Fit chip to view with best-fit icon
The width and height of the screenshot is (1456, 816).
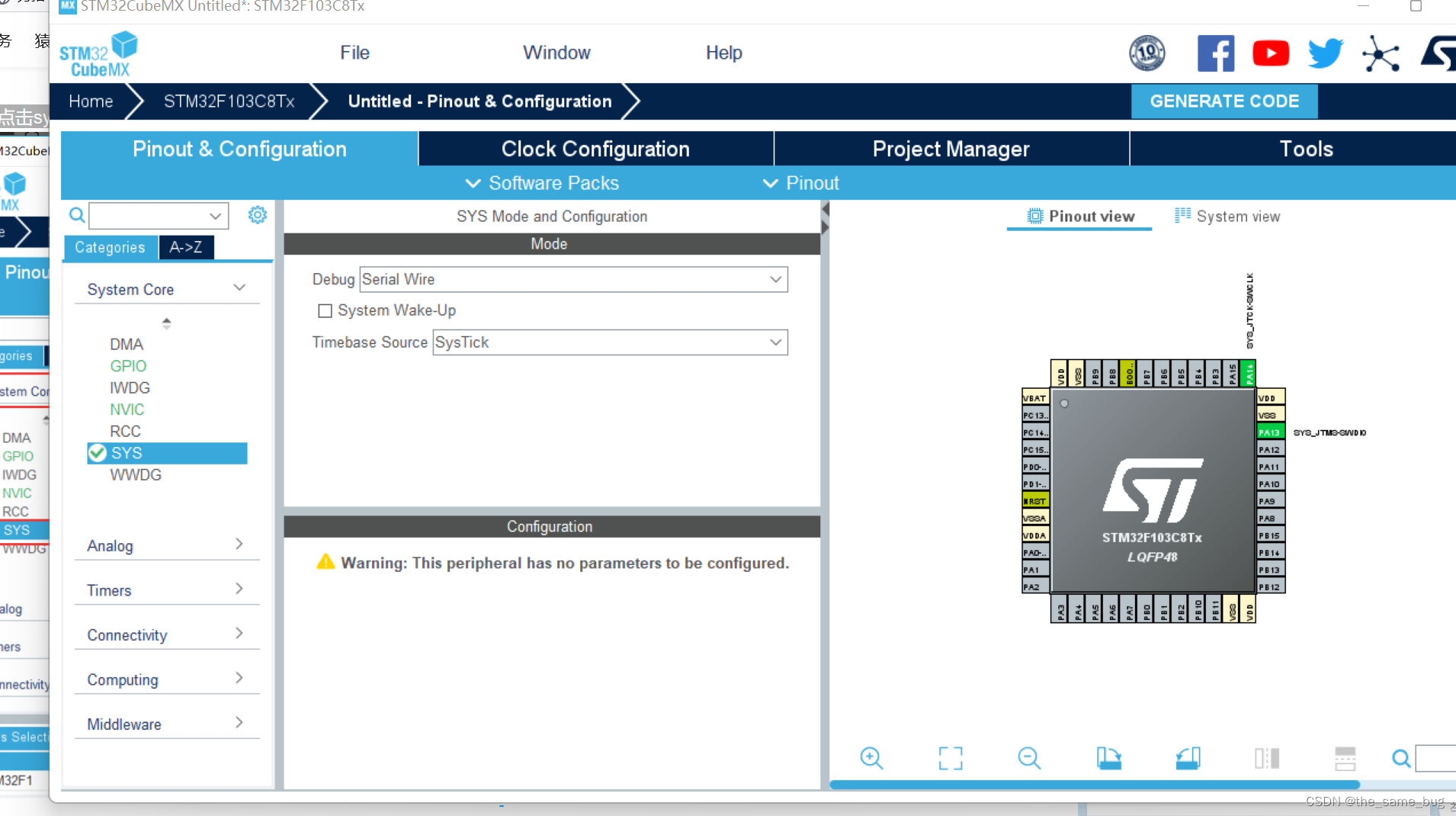click(x=951, y=758)
